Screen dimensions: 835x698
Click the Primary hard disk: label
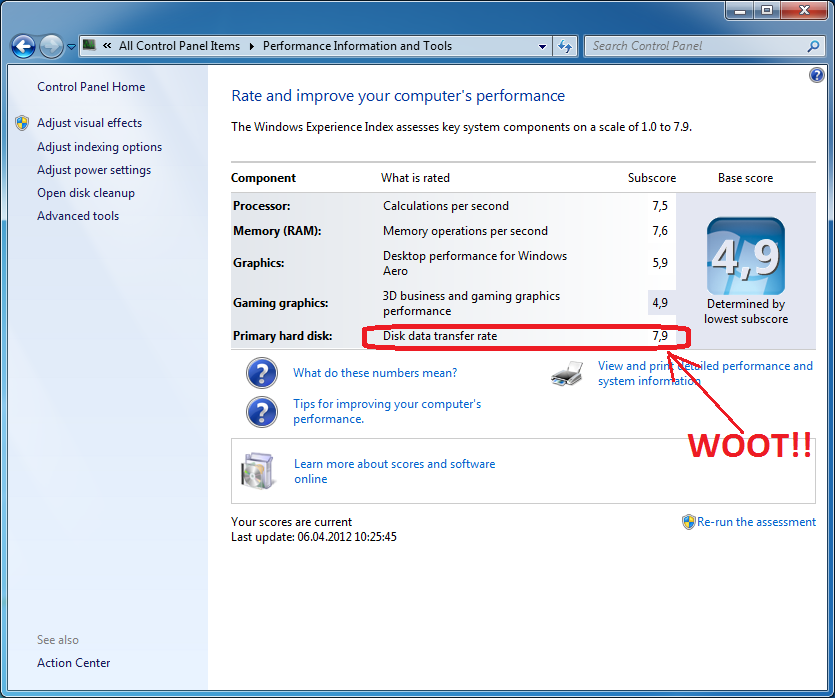pos(282,336)
